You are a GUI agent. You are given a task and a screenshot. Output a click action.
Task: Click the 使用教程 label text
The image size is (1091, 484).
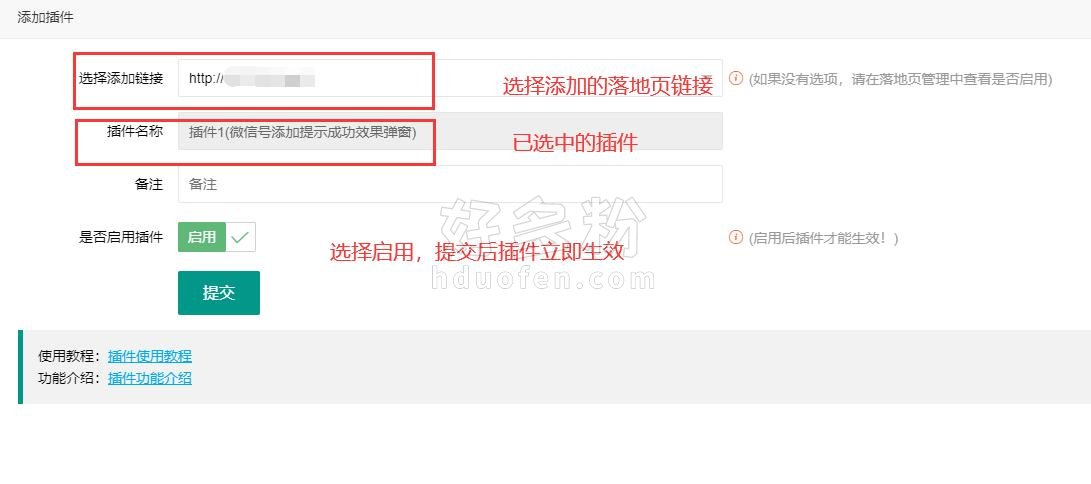click(x=72, y=356)
